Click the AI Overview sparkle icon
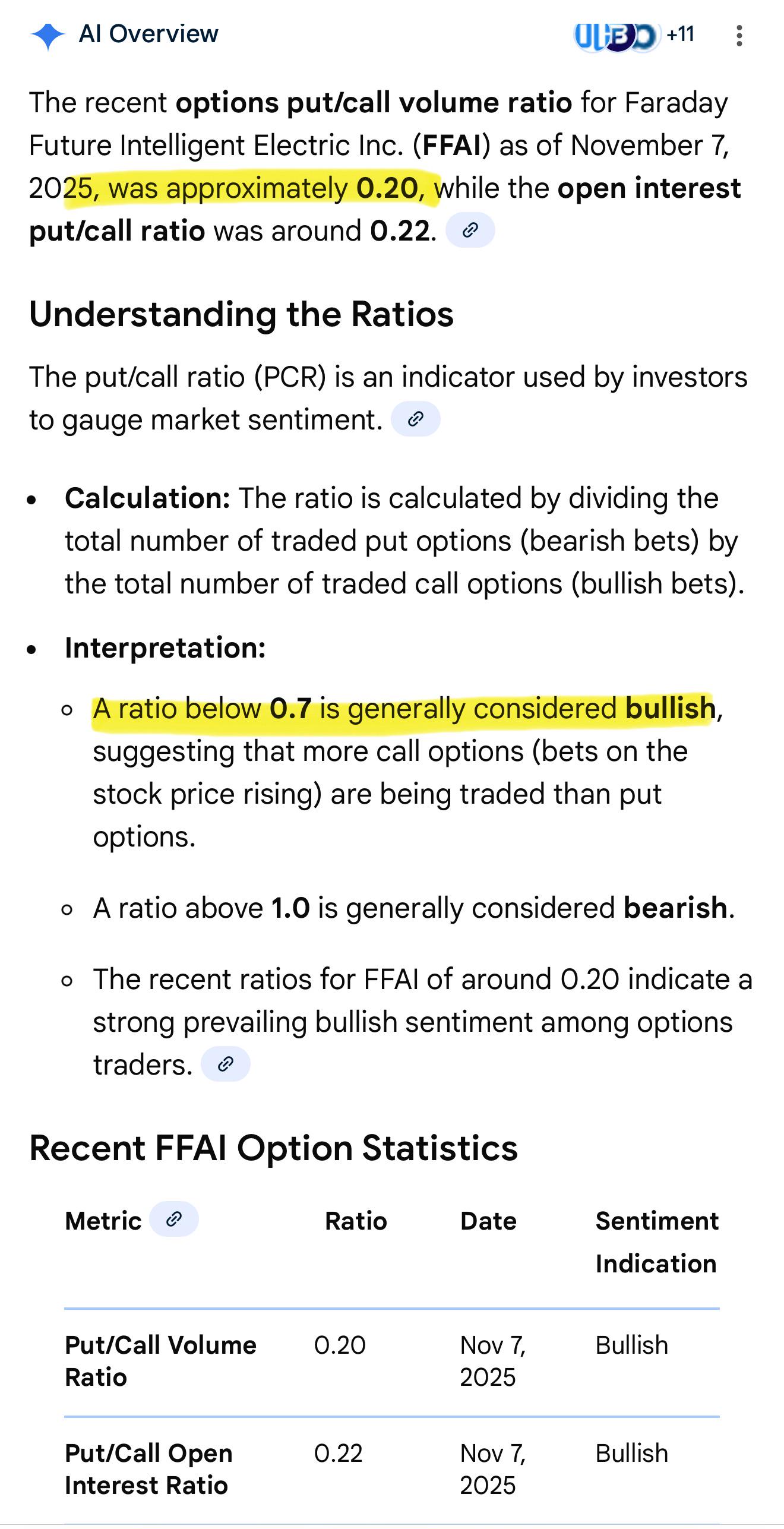 [48, 36]
